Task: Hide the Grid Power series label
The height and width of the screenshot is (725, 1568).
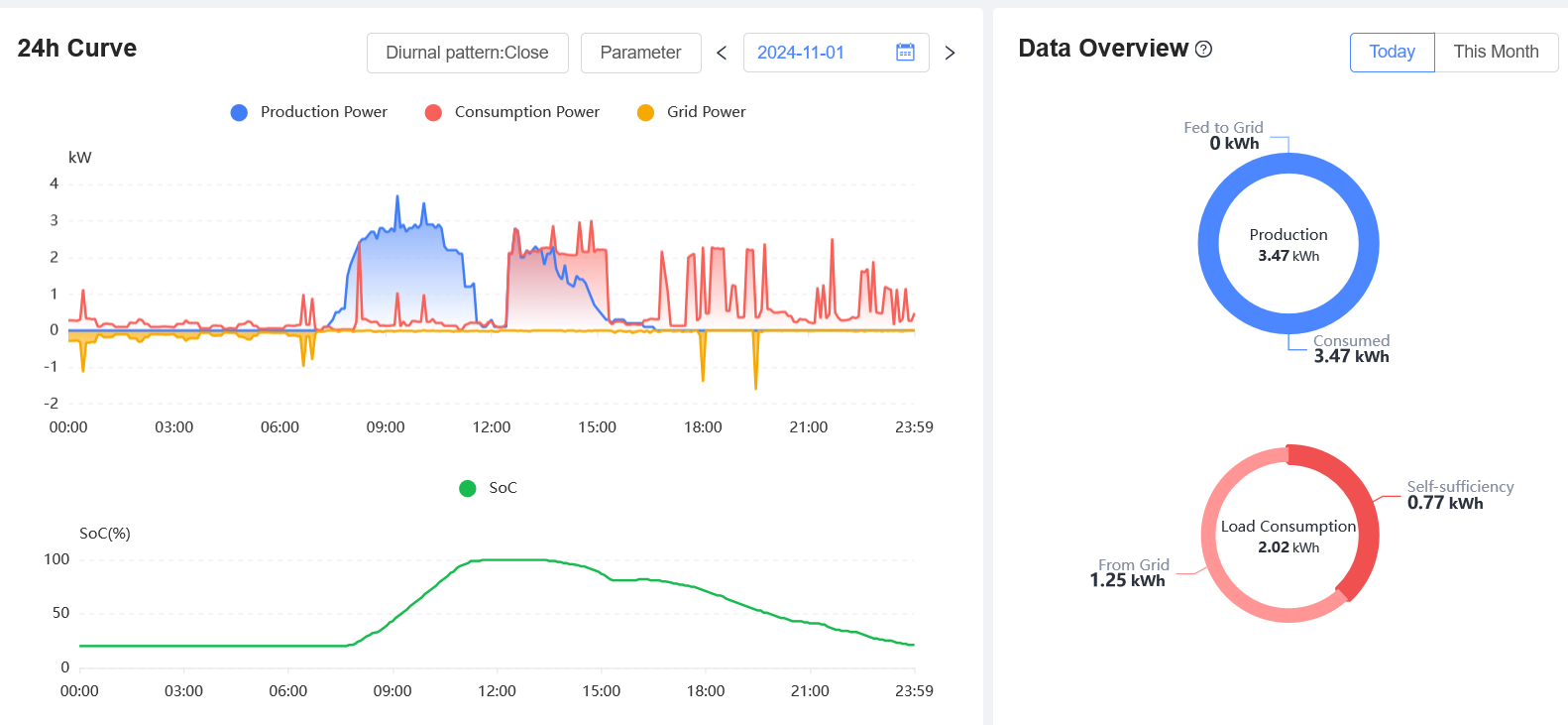Action: [706, 112]
